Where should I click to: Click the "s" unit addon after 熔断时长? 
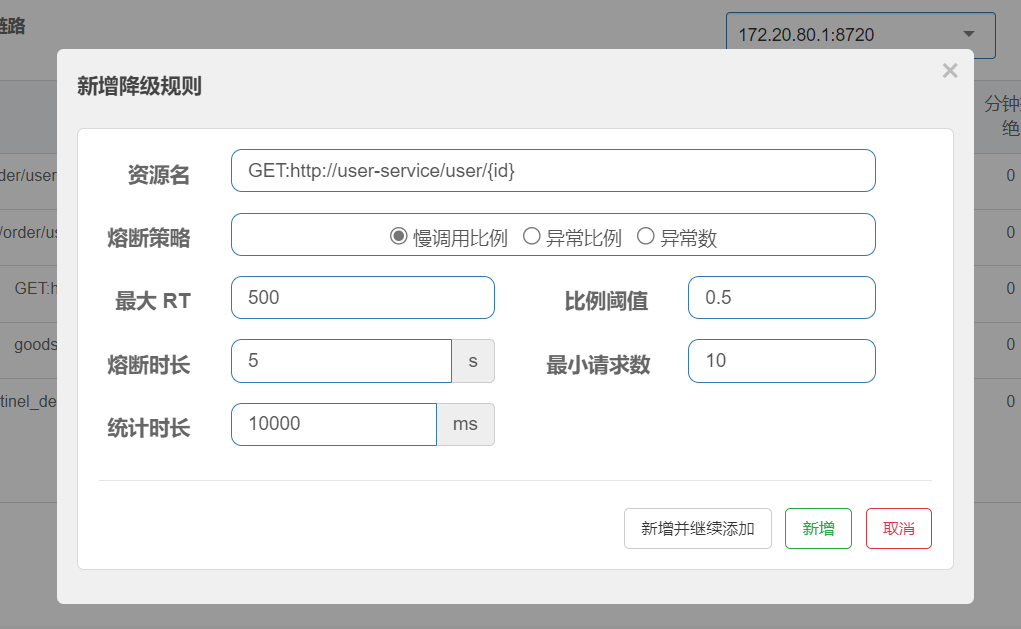(473, 361)
